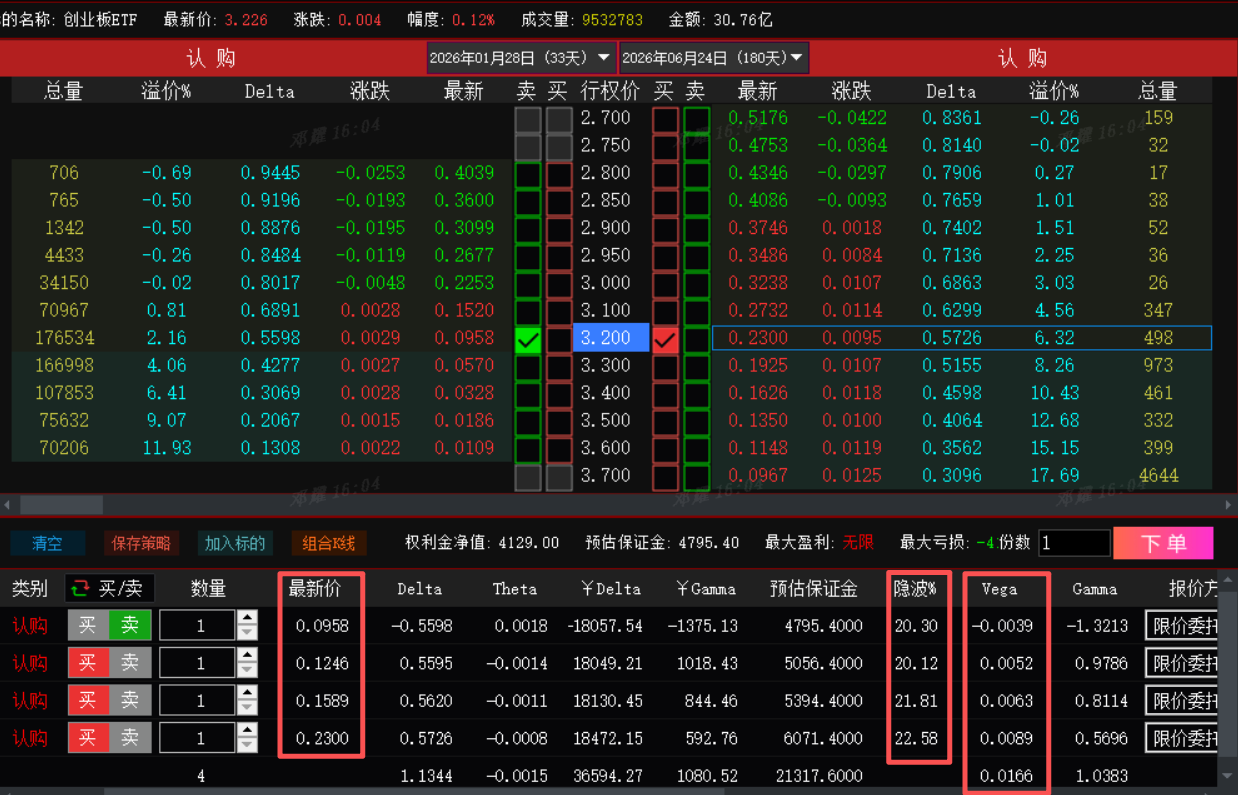Select 买 in the second strategy row
This screenshot has height=795, width=1238.
click(x=88, y=663)
